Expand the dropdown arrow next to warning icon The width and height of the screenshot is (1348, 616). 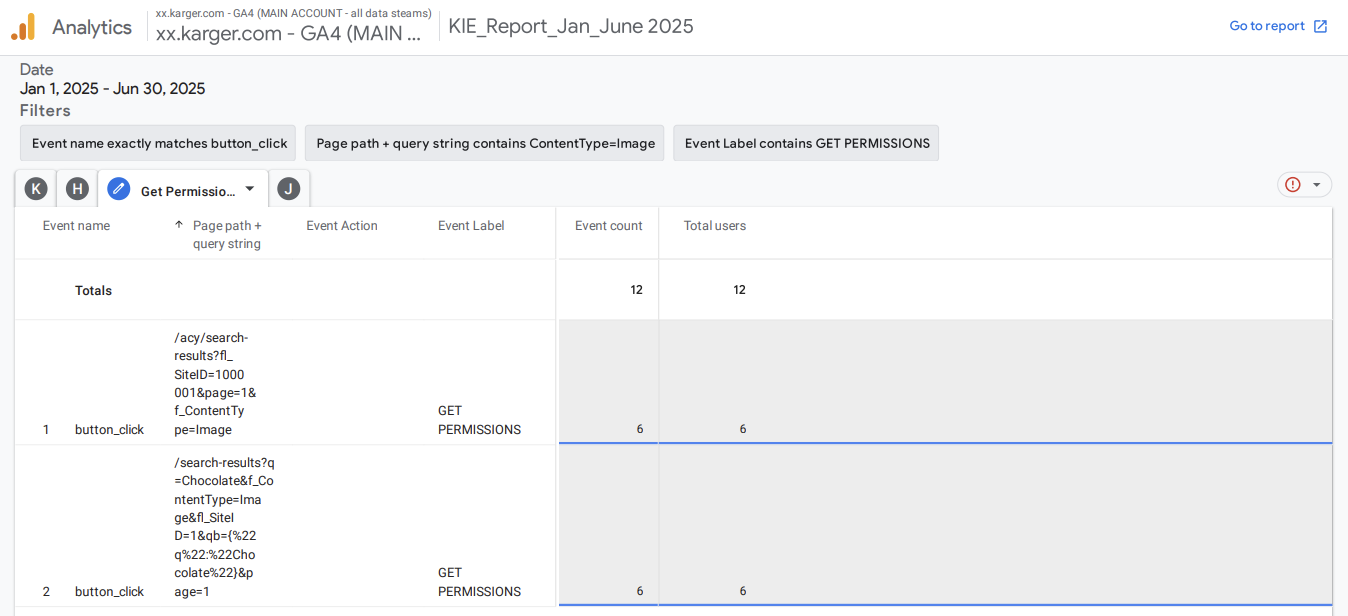tap(1317, 185)
